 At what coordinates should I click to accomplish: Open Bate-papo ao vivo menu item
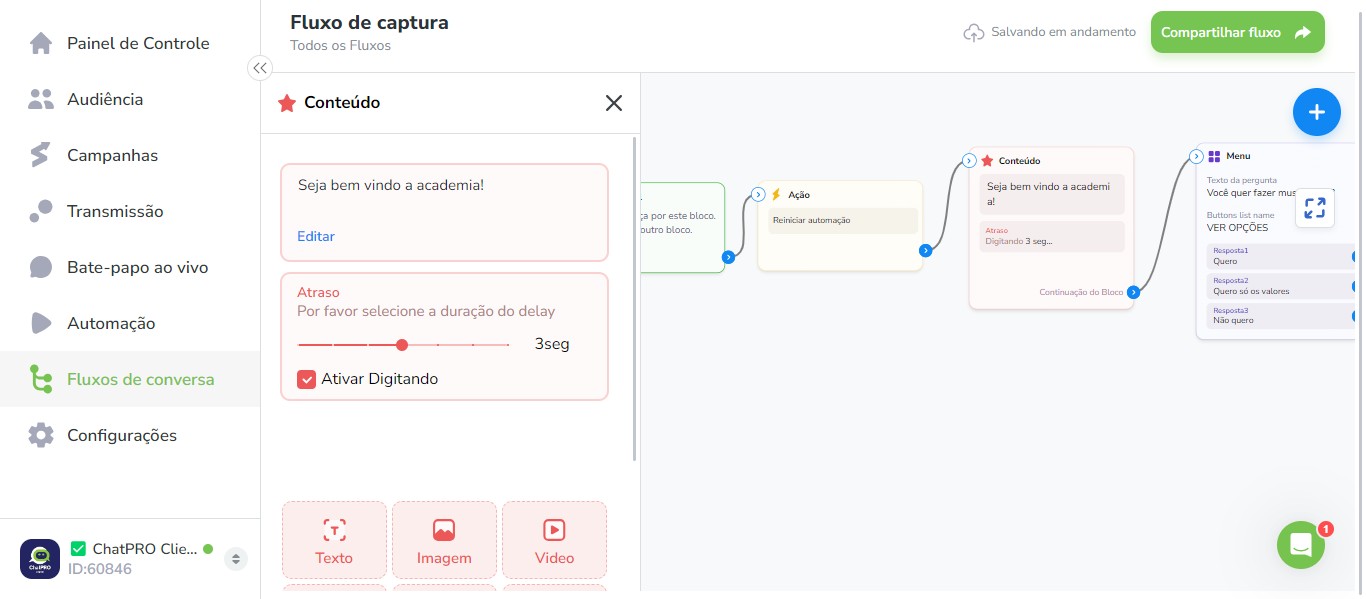click(130, 267)
